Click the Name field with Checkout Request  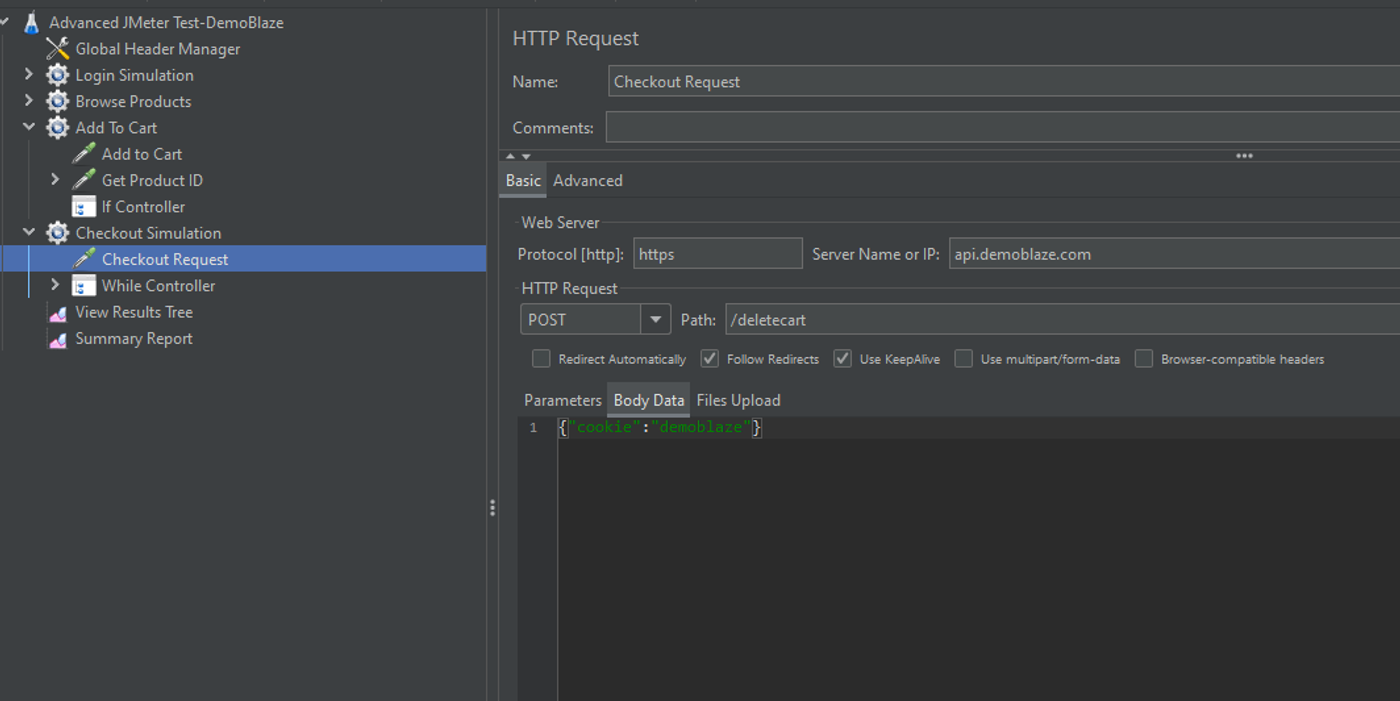coord(1004,82)
